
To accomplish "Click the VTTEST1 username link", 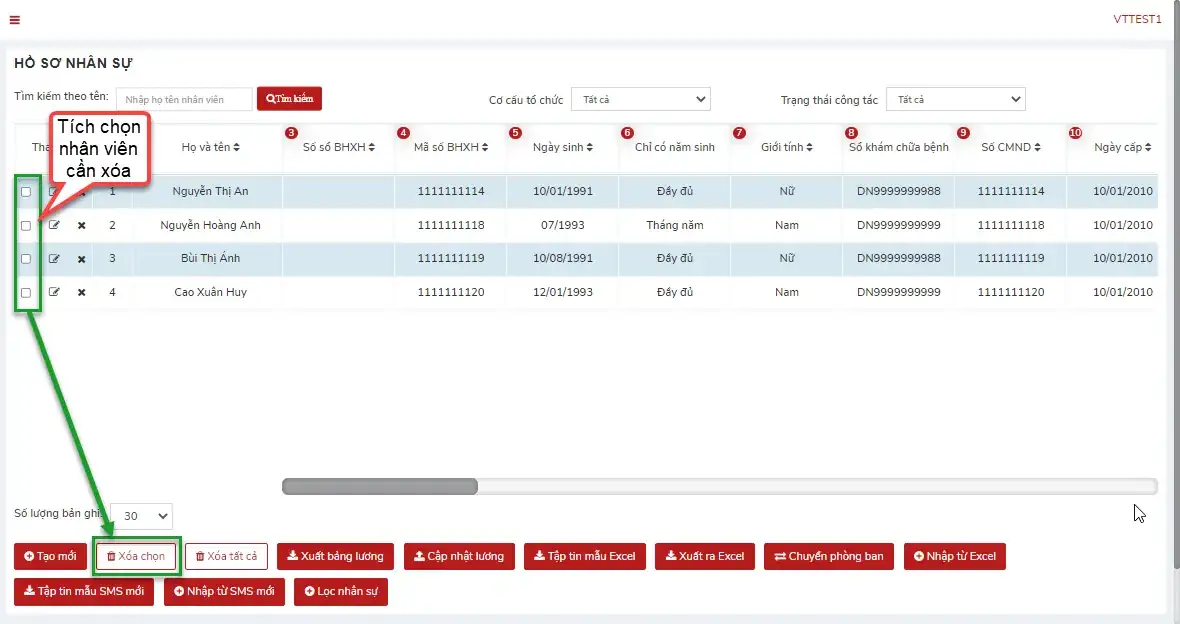I will coord(1137,20).
